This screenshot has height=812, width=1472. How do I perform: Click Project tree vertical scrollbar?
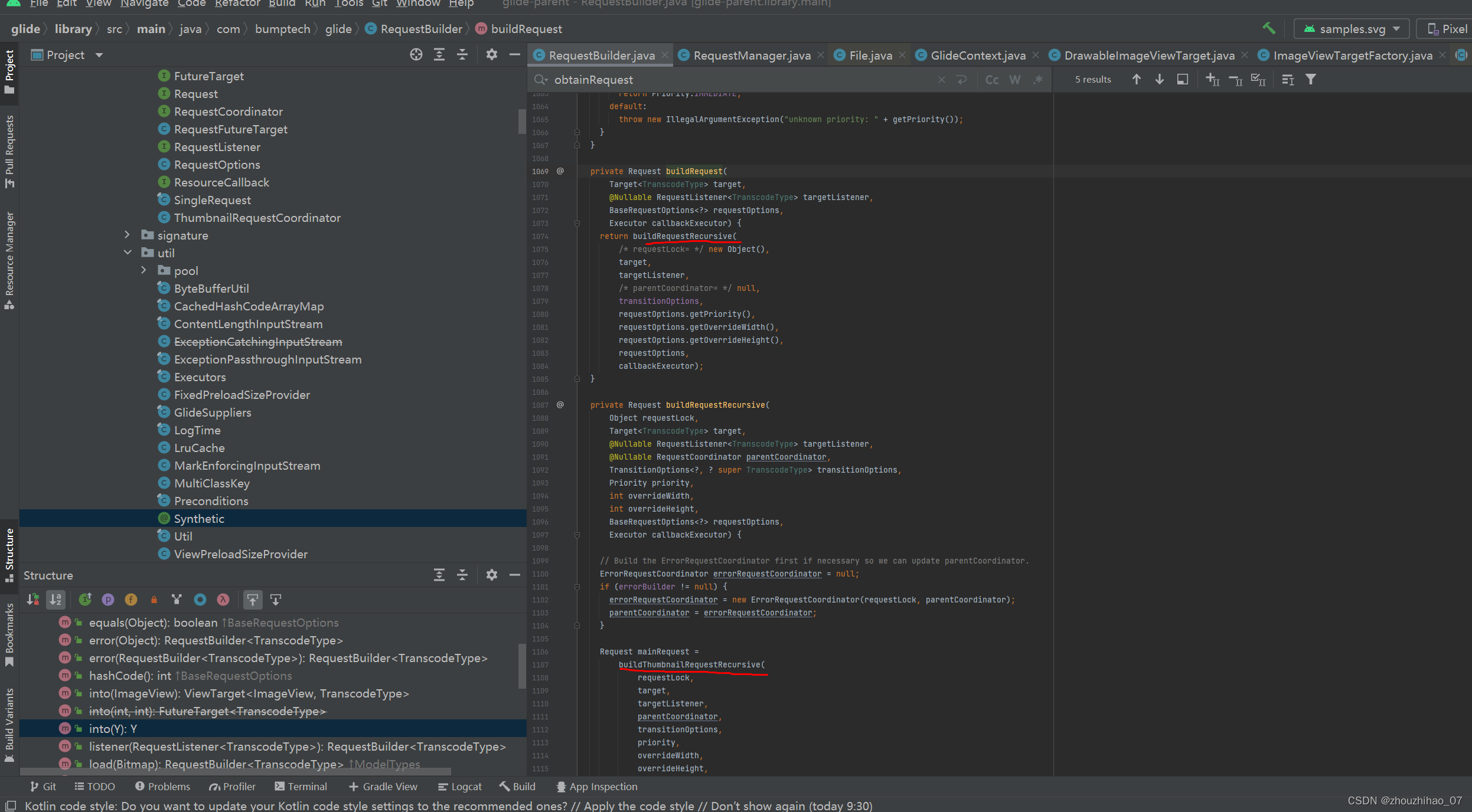click(x=522, y=121)
